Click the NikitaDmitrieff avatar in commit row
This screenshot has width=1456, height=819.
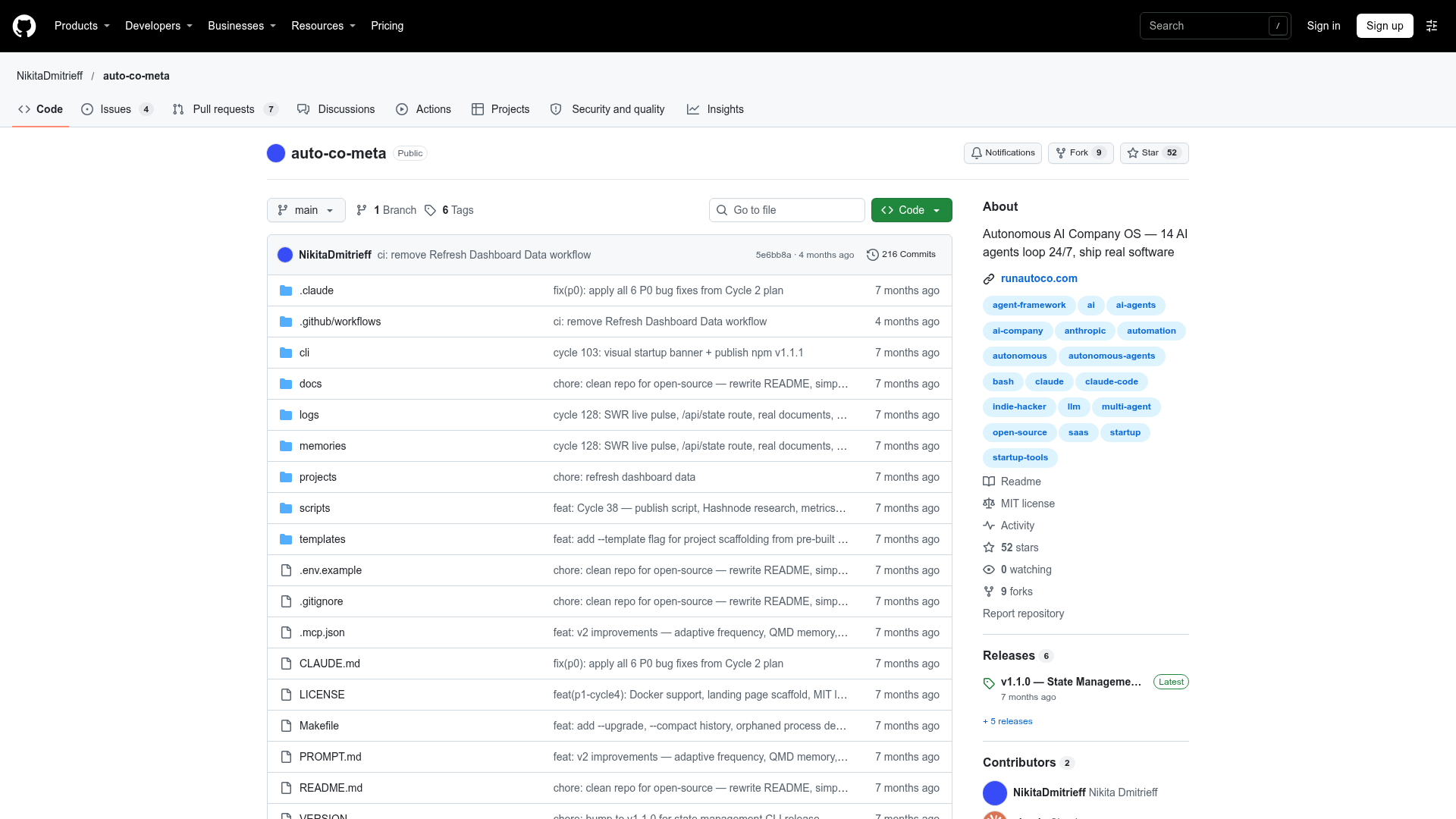pyautogui.click(x=285, y=255)
